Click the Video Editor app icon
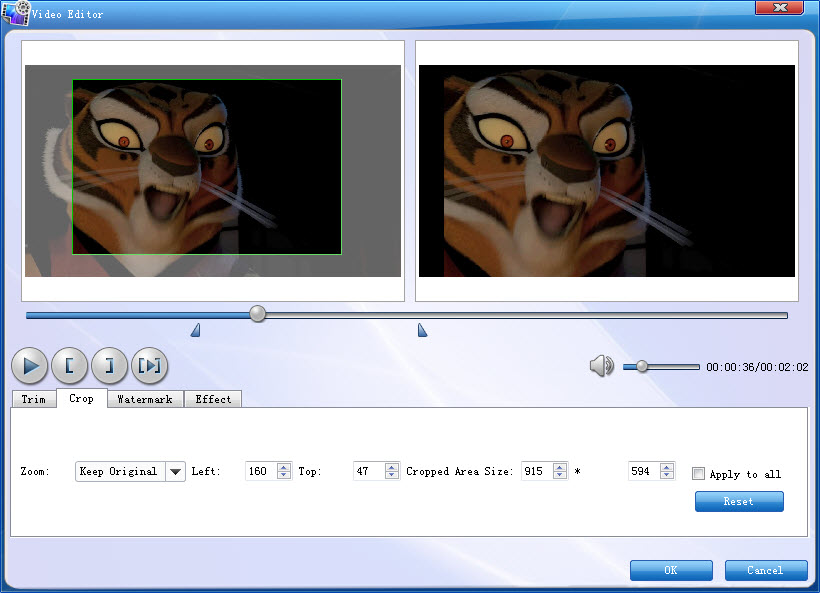 16,13
